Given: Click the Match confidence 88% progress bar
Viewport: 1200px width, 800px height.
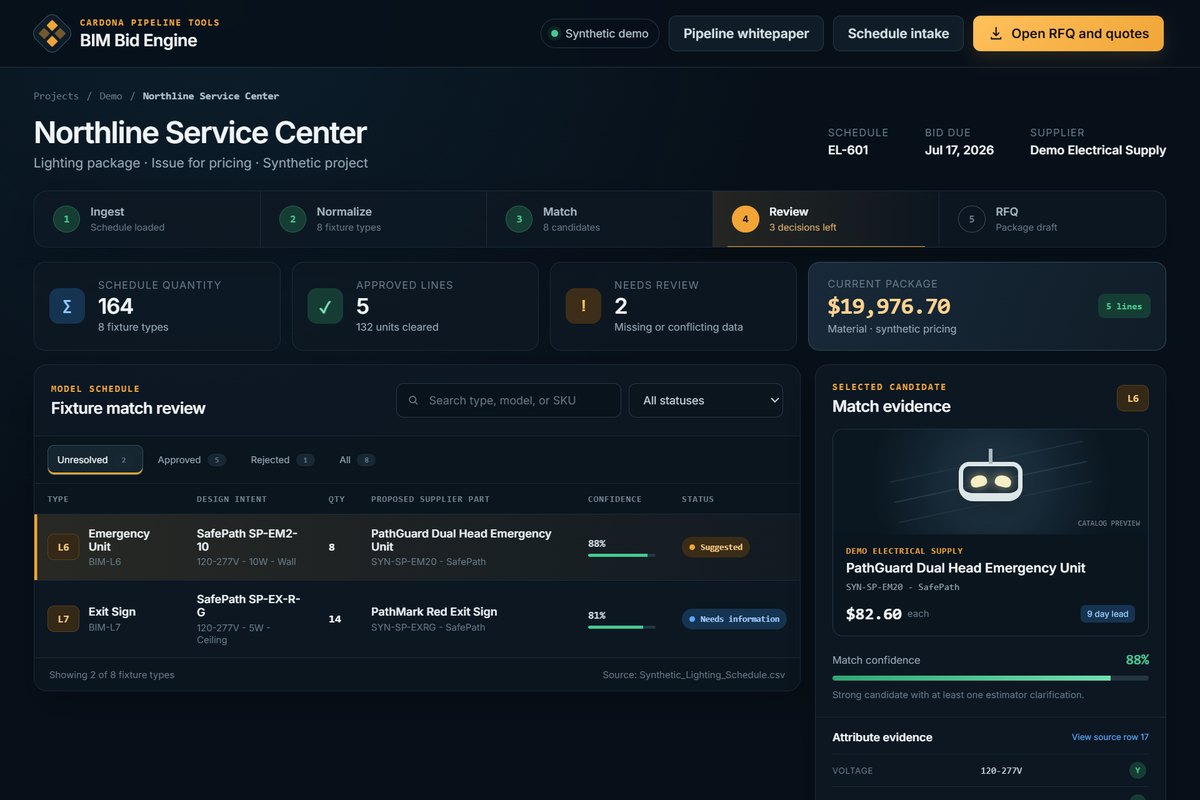Looking at the screenshot, I should [x=990, y=678].
